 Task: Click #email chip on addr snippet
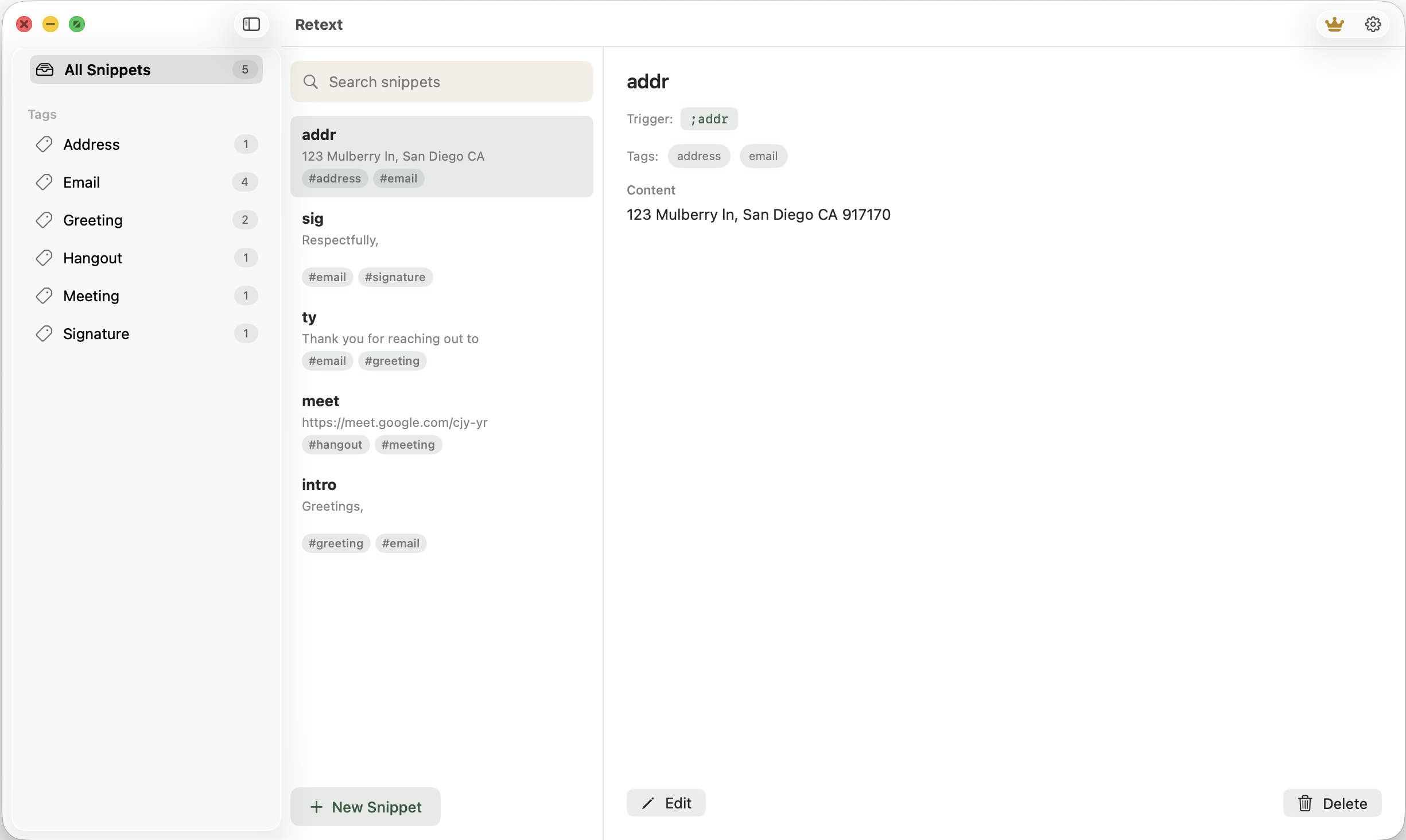[398, 178]
